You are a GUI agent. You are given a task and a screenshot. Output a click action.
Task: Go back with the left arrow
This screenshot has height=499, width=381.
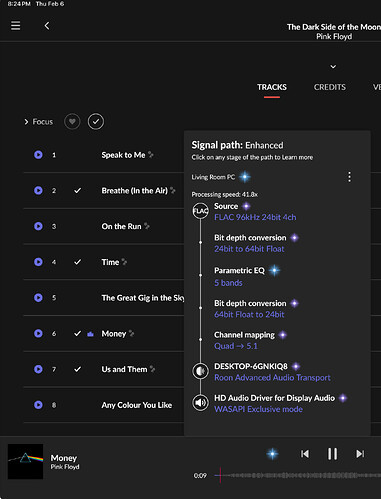click(47, 26)
